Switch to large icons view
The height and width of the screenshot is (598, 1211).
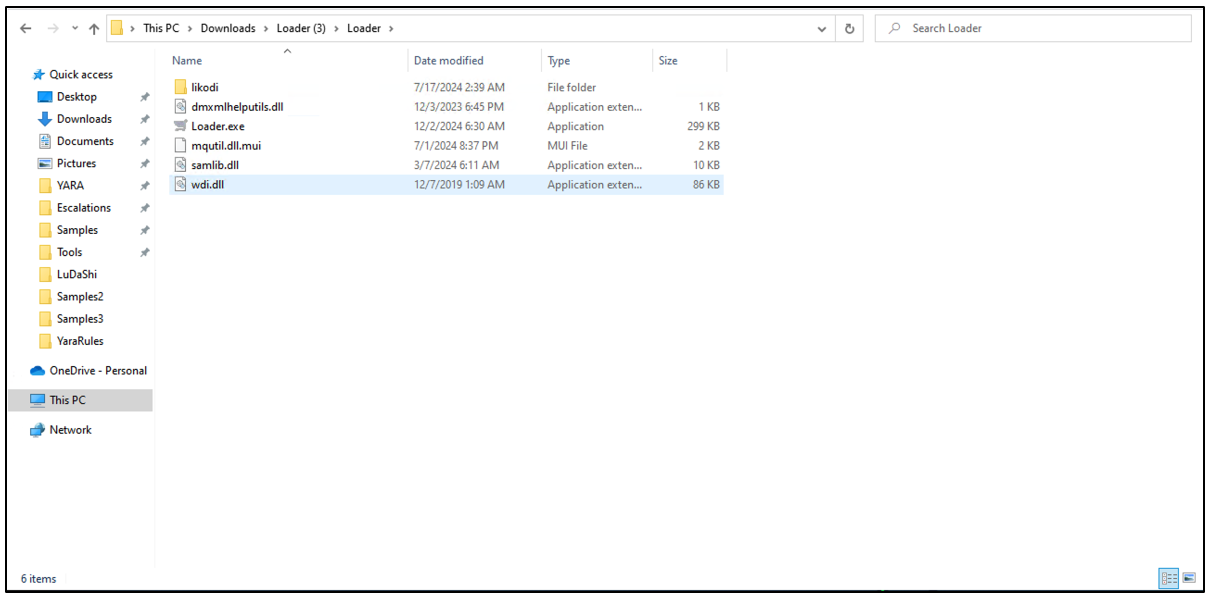pos(1189,578)
